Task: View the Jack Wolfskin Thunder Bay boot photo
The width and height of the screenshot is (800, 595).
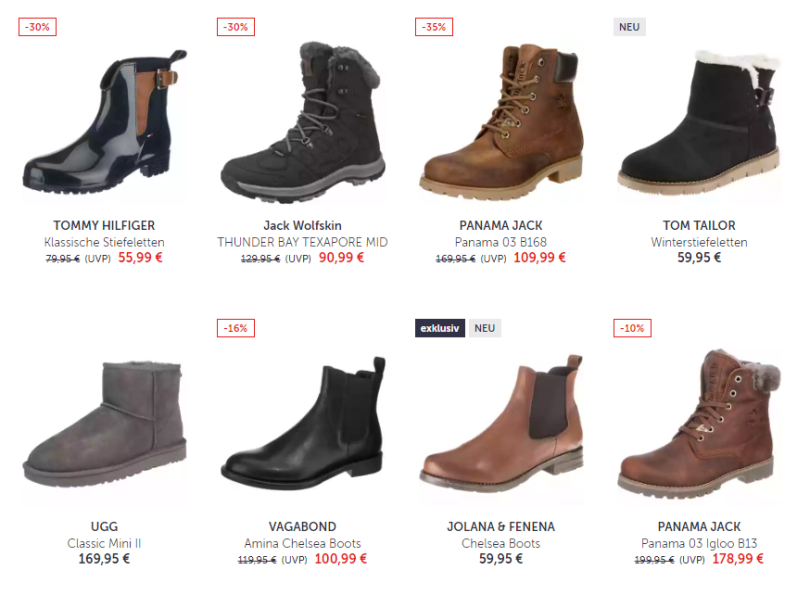Action: coord(303,121)
